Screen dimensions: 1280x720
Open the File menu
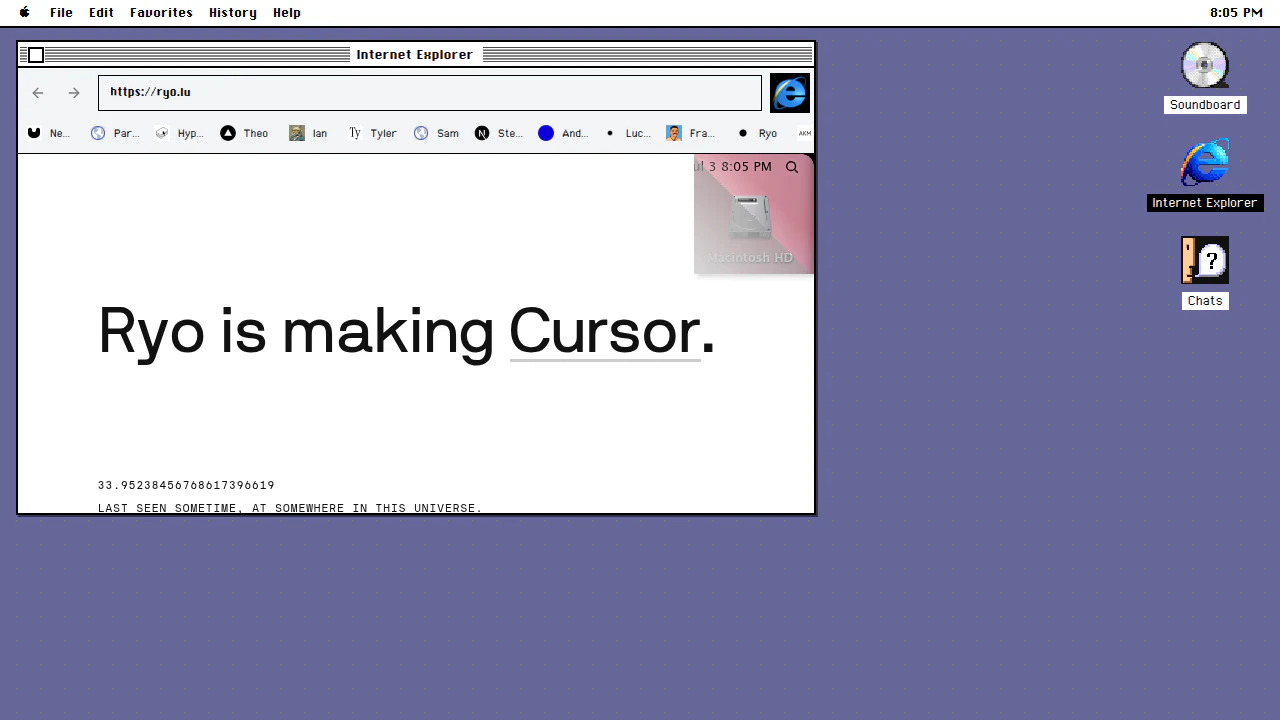click(x=61, y=13)
